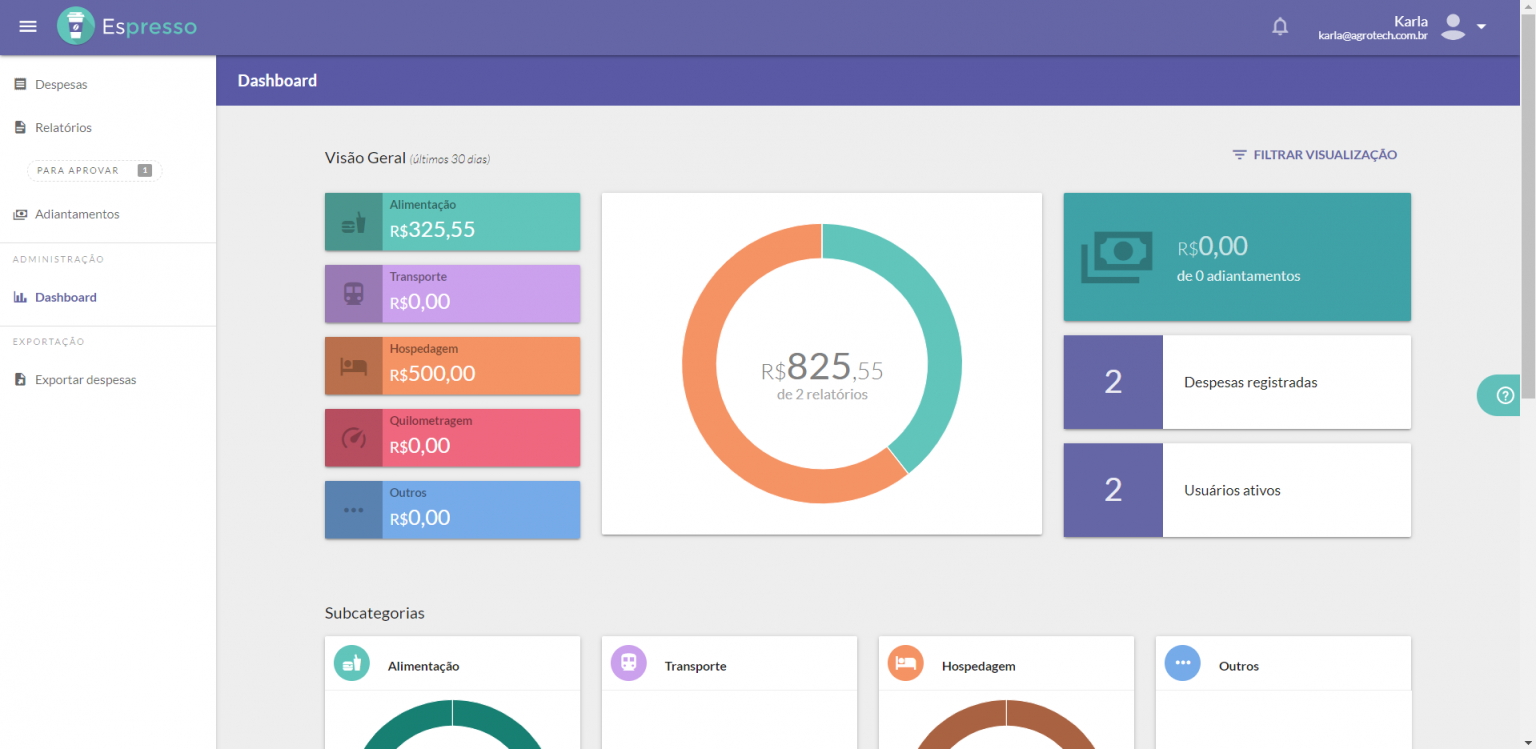The image size is (1536, 749).
Task: Open the sidebar hamburger menu
Action: coord(28,26)
